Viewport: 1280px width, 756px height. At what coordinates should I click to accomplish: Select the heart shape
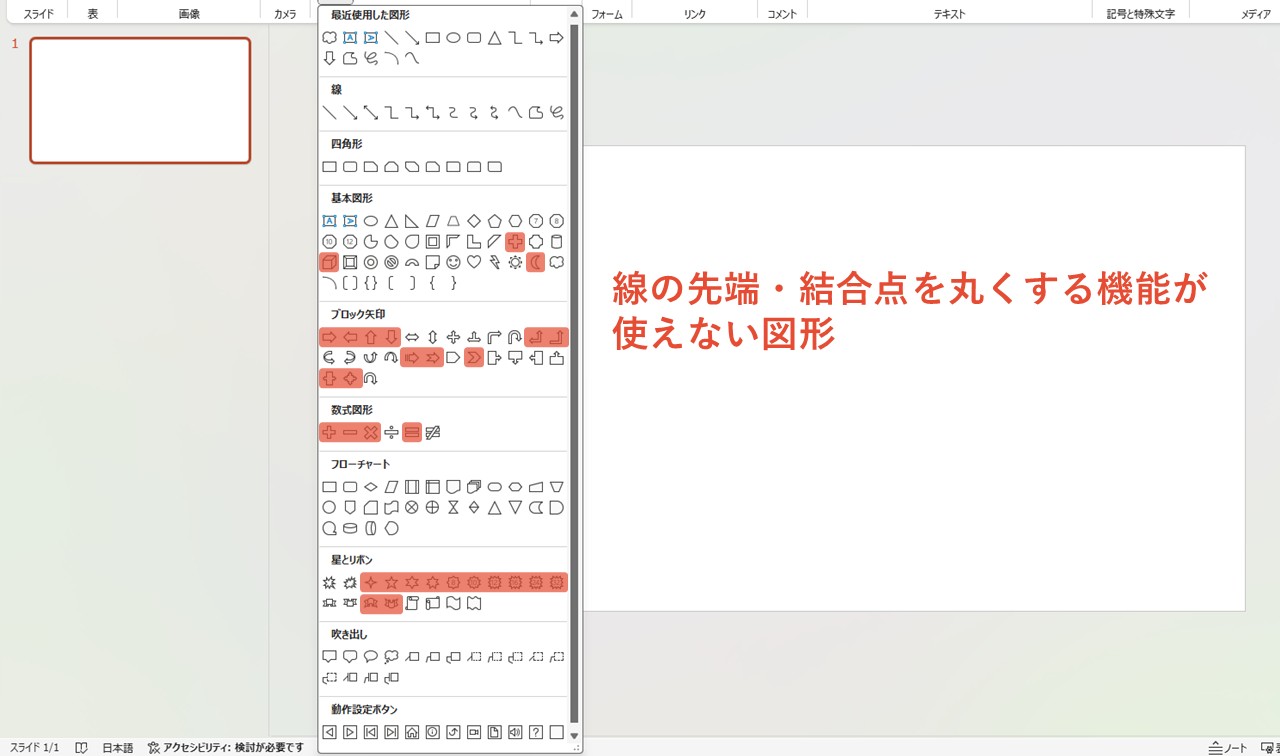coord(473,263)
